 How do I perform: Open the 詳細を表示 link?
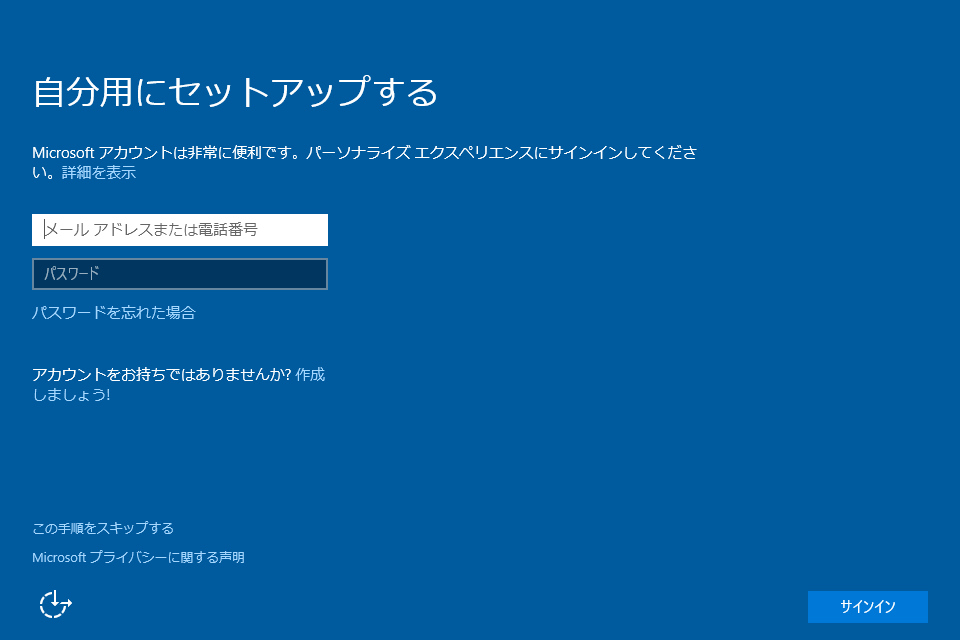coord(99,173)
